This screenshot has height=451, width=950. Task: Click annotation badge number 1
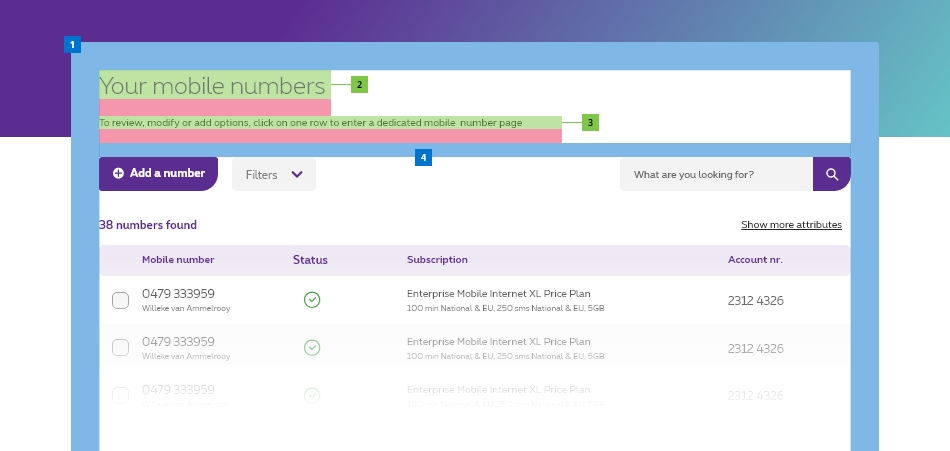coord(72,45)
